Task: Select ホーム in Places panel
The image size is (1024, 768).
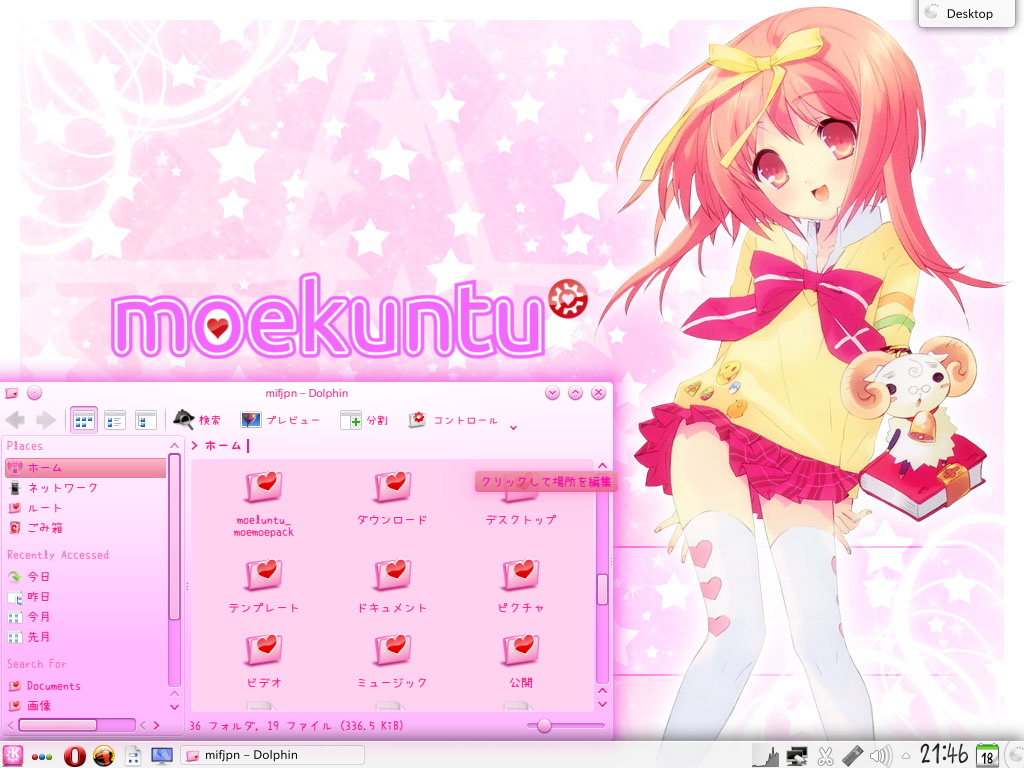Action: [x=86, y=468]
